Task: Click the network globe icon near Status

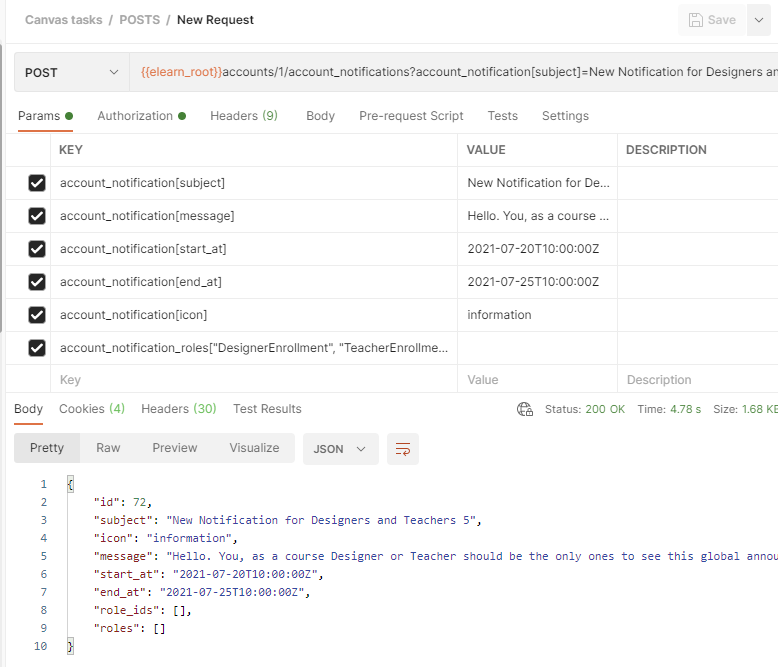Action: pos(524,409)
